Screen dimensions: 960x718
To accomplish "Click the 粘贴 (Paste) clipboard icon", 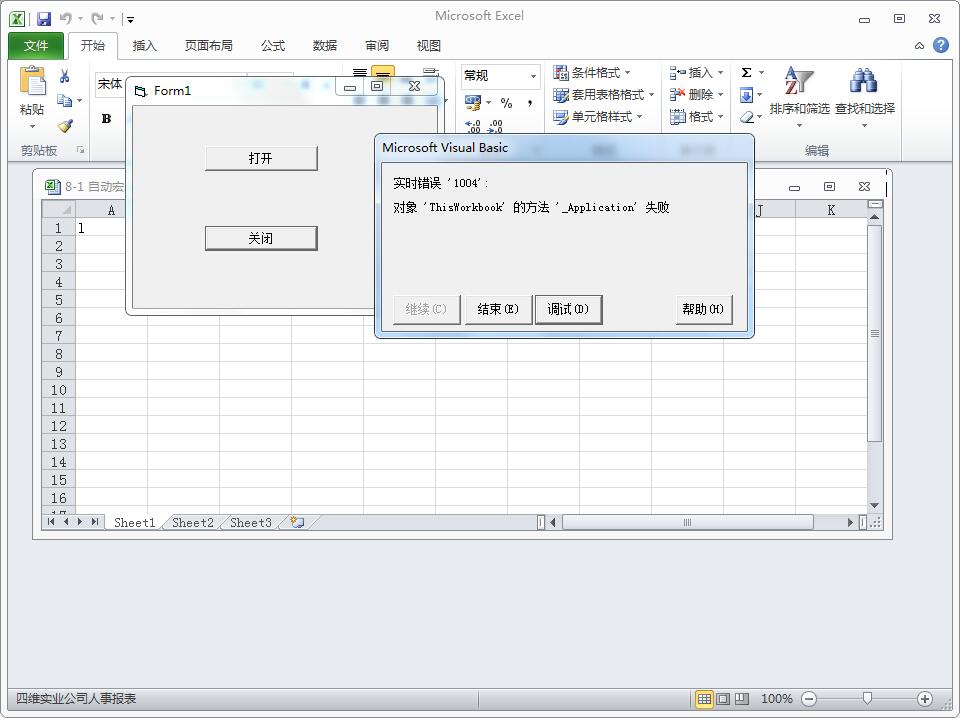I will 32,81.
